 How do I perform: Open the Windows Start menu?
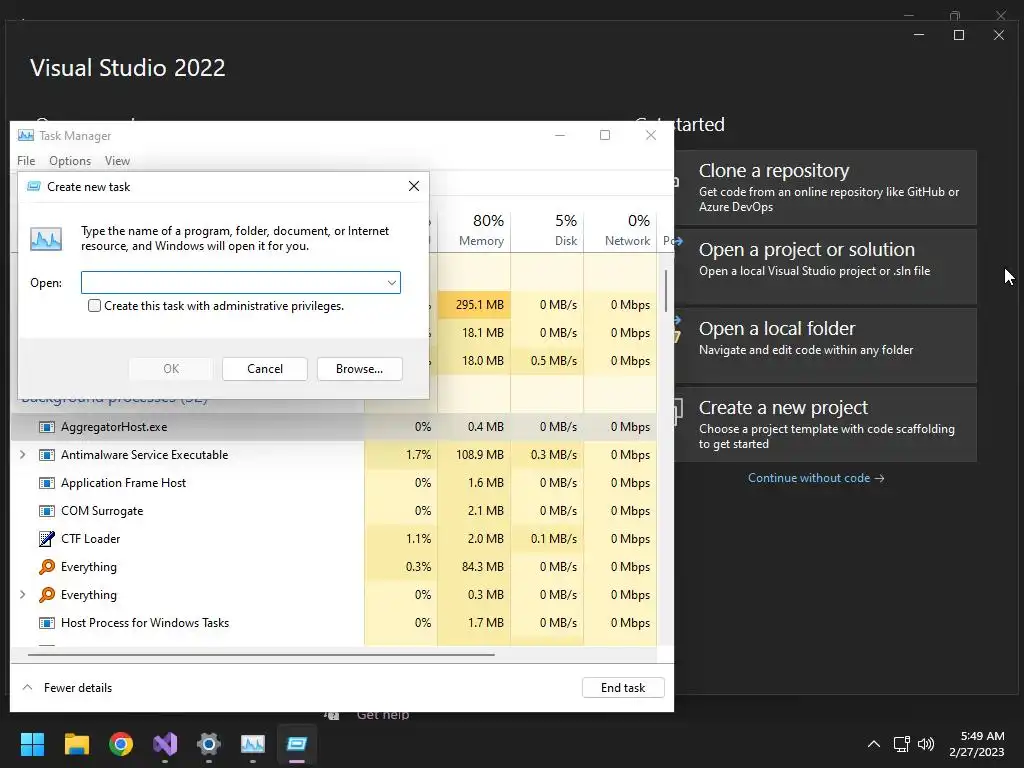click(x=32, y=744)
